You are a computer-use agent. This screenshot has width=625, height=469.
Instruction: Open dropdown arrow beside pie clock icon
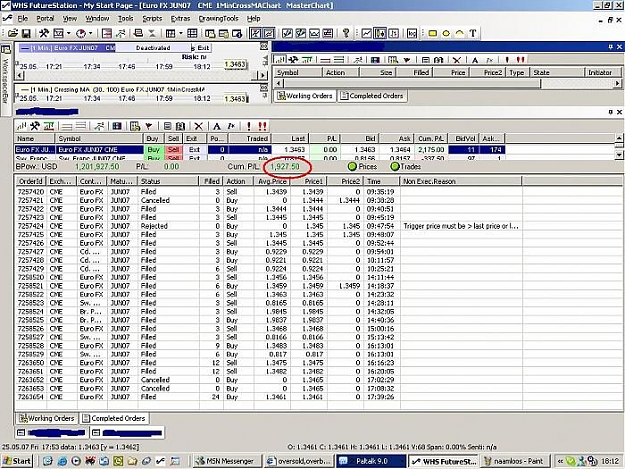[91, 33]
